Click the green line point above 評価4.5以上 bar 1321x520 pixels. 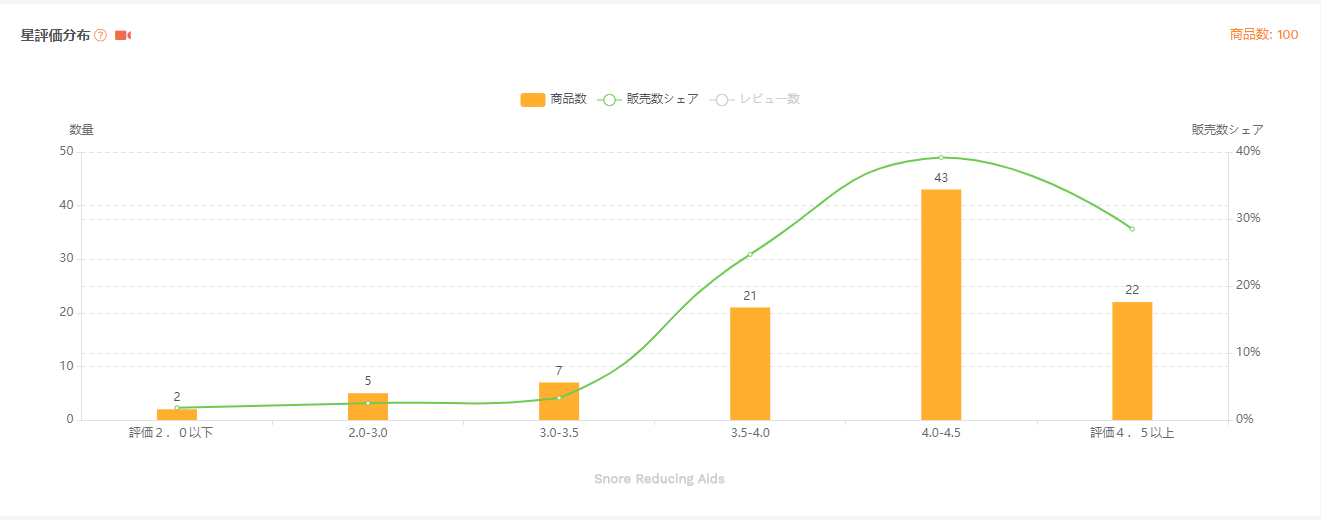click(1132, 229)
